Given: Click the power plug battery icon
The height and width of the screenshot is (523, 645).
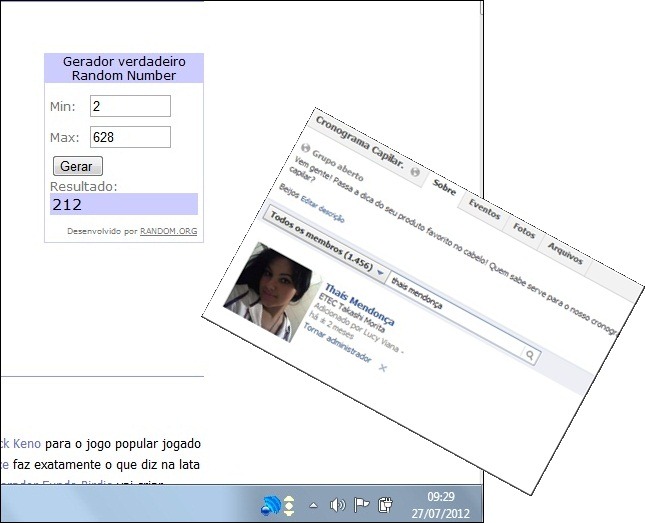Looking at the screenshot, I should [x=385, y=505].
